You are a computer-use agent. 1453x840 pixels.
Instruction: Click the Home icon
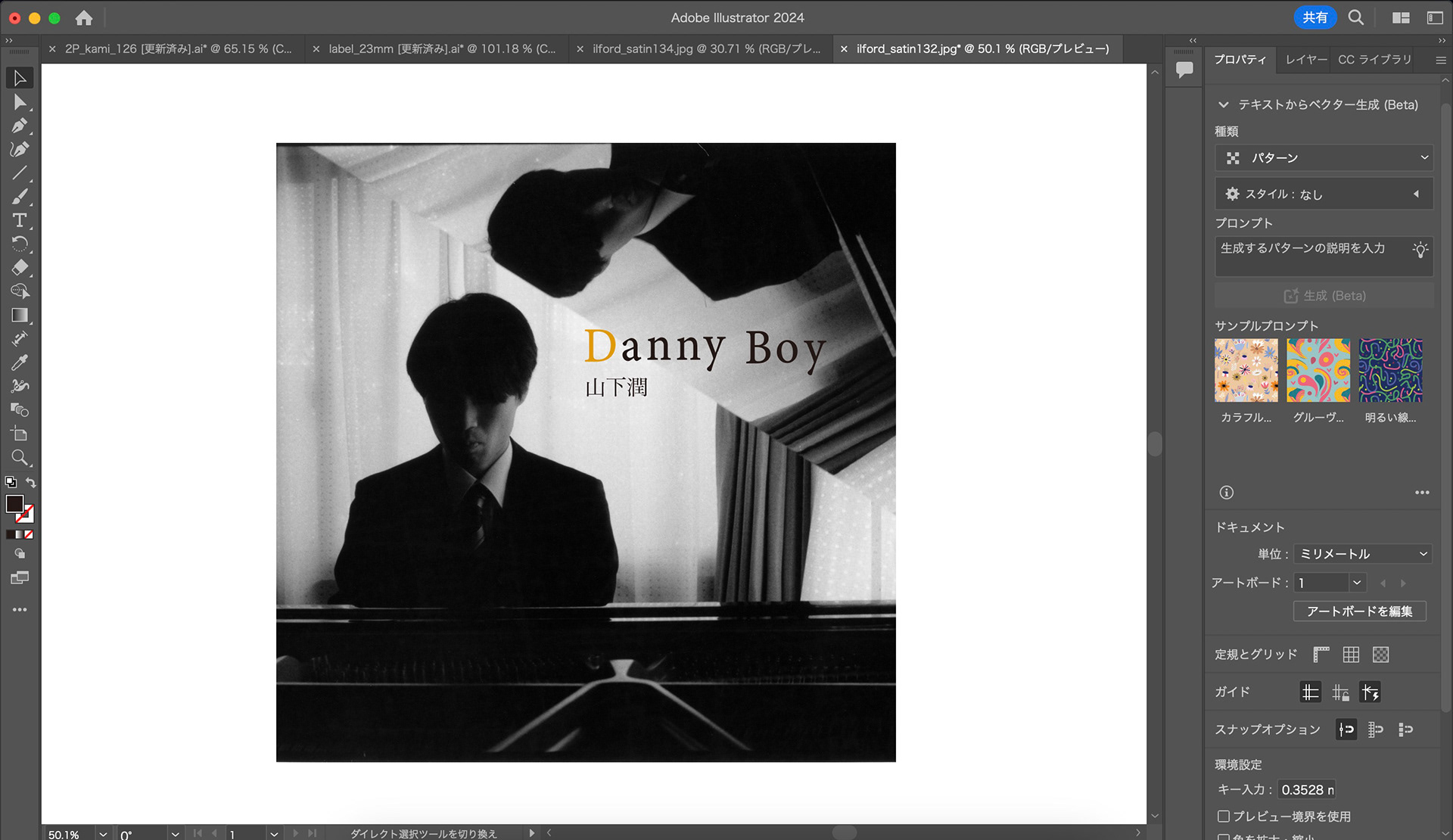pyautogui.click(x=84, y=17)
